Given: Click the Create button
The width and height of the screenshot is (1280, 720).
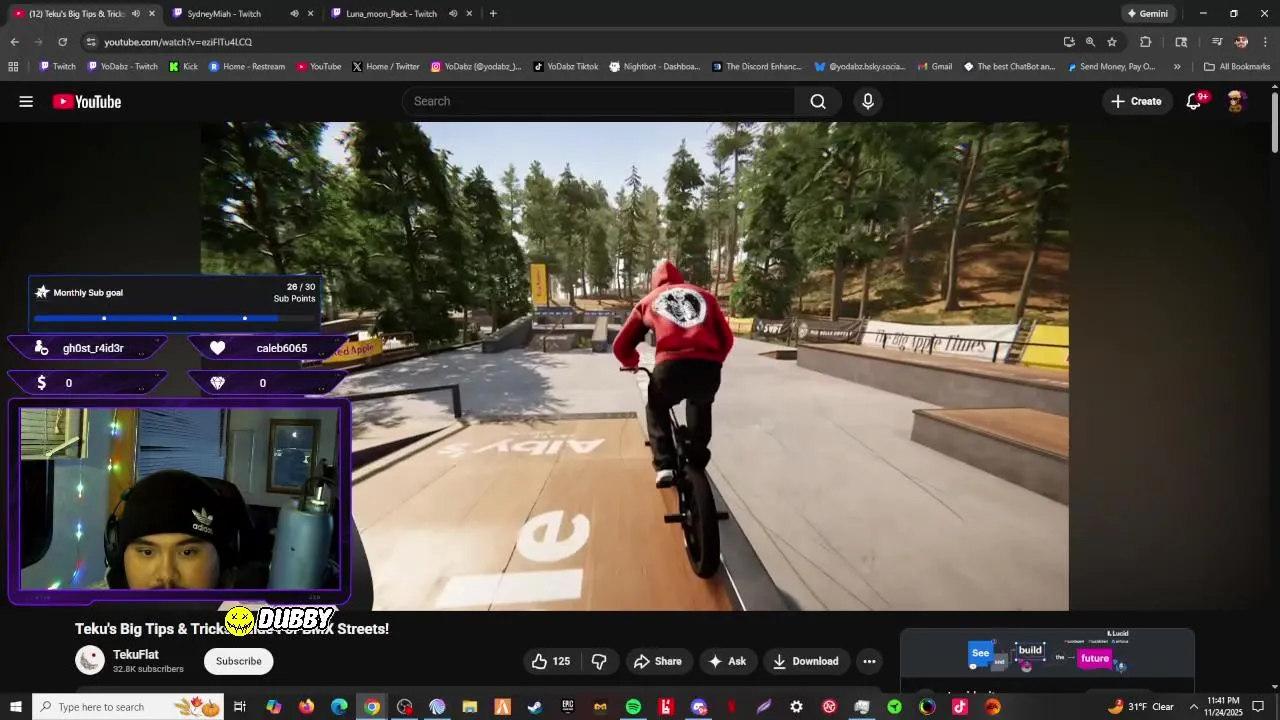Looking at the screenshot, I should pyautogui.click(x=1136, y=101).
